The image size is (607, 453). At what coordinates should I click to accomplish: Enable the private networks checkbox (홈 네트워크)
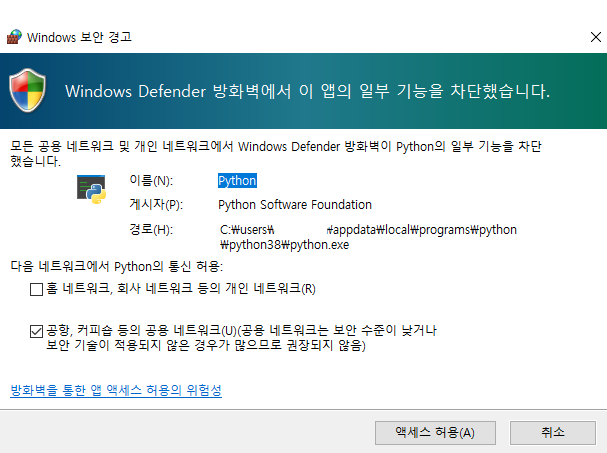tap(36, 289)
